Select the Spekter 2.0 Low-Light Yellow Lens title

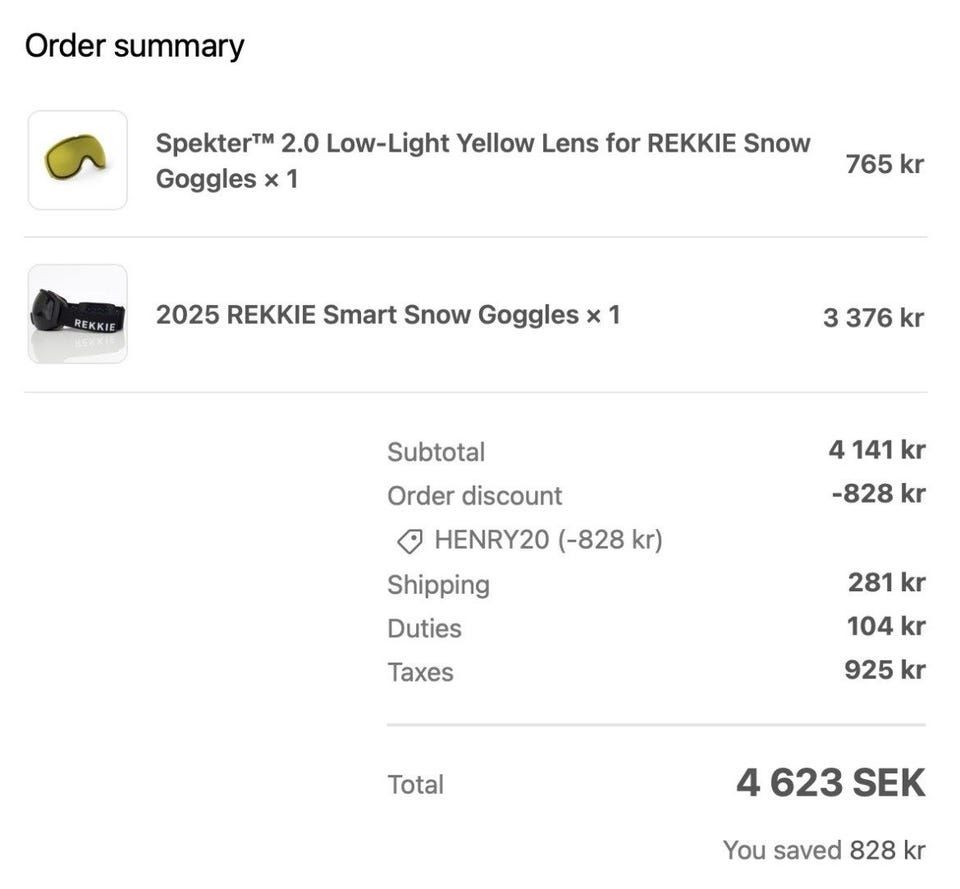pos(482,161)
